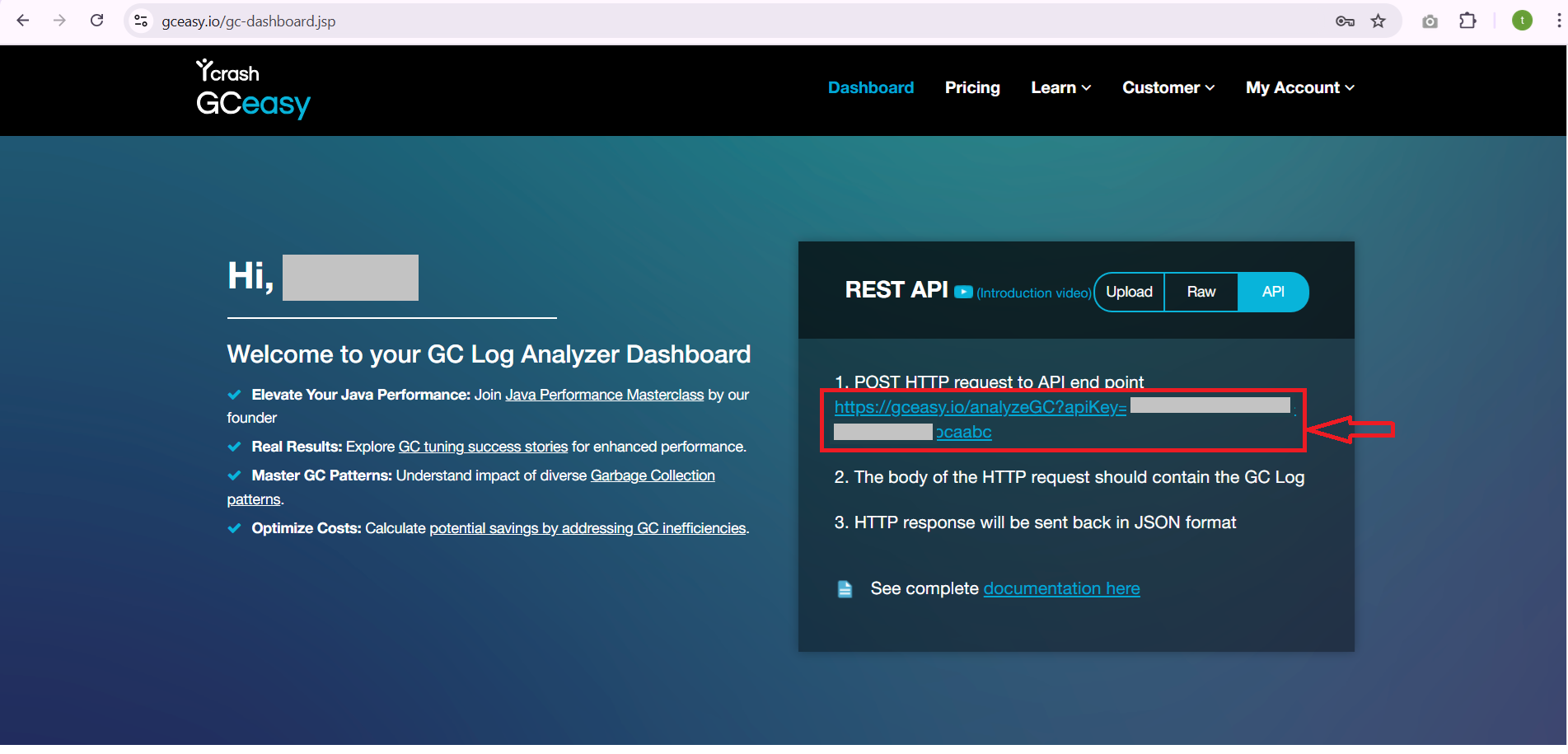
Task: Expand the Learn dropdown menu
Action: (x=1061, y=87)
